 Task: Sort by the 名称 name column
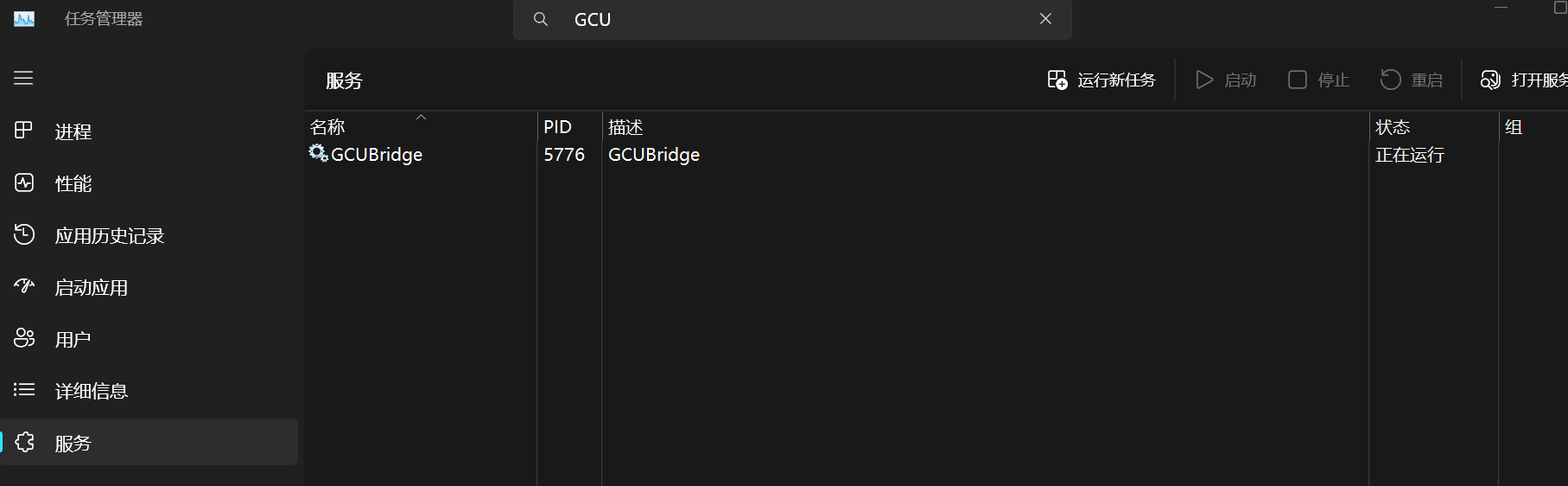[x=421, y=127]
